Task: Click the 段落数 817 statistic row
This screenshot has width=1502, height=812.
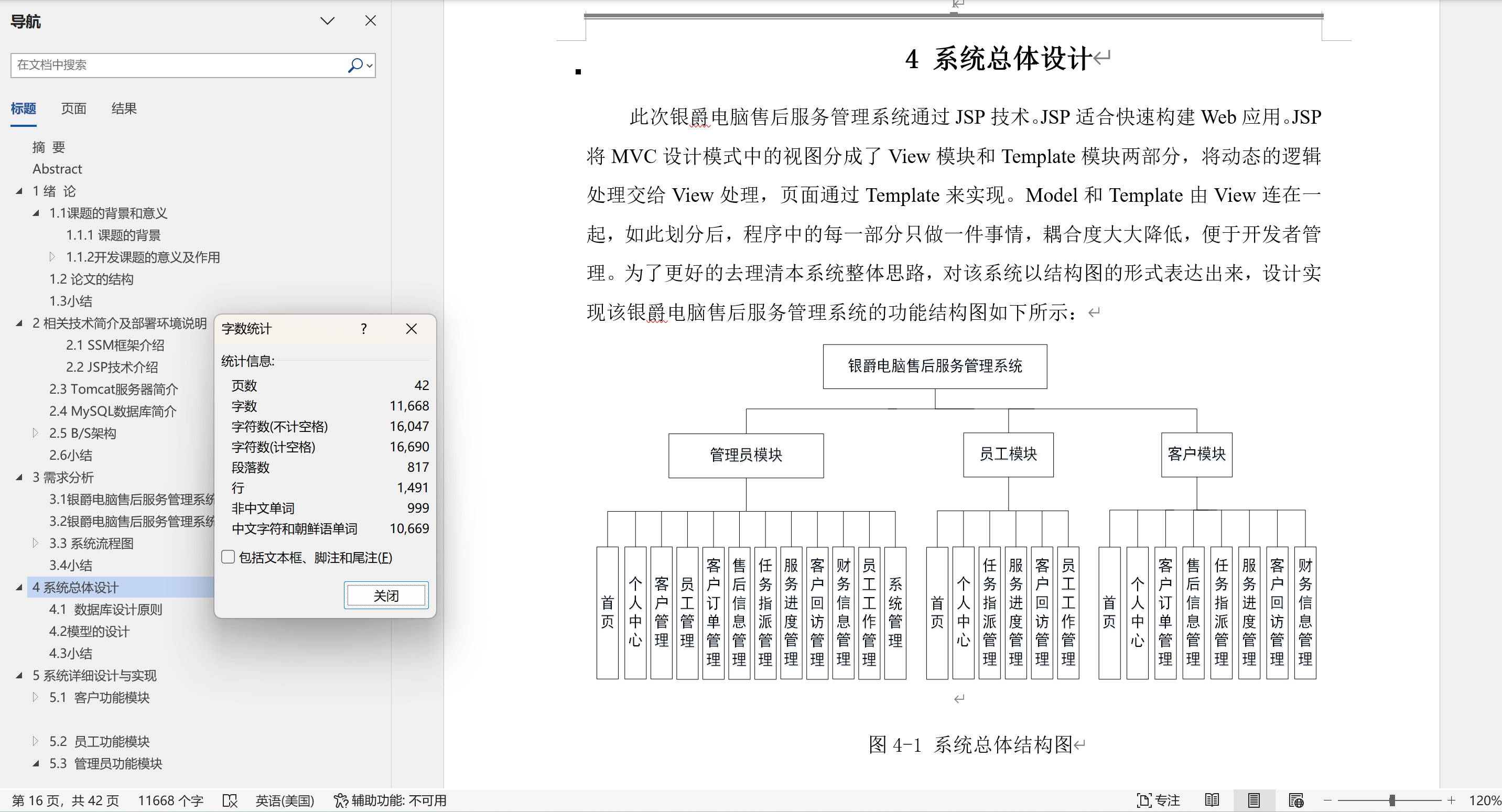Action: point(330,467)
